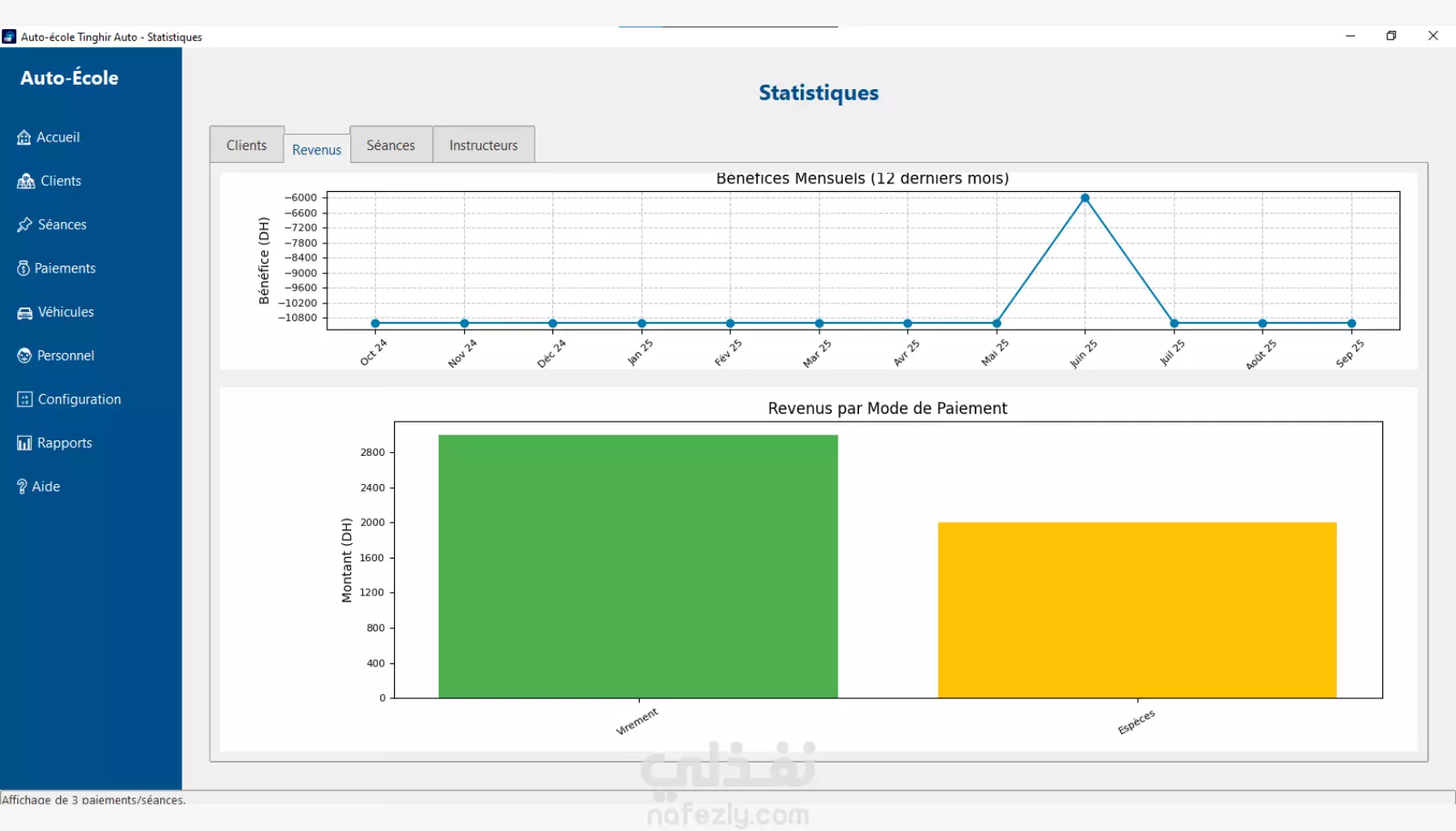Click the Juin 25 peak data point
This screenshot has height=831, width=1456.
(x=1085, y=198)
